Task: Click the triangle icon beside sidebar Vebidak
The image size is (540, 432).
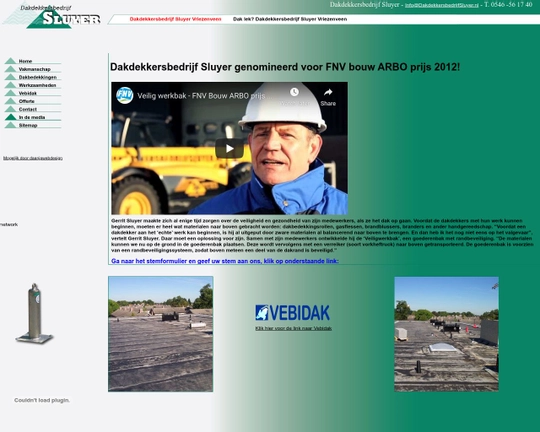Action: [x=10, y=93]
